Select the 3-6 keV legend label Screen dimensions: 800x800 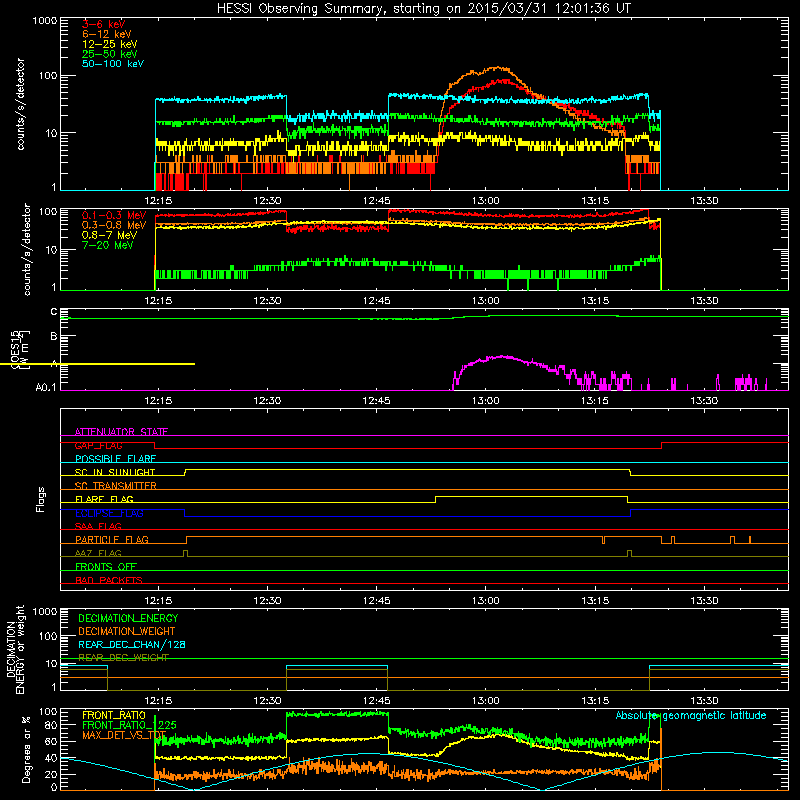(x=103, y=24)
